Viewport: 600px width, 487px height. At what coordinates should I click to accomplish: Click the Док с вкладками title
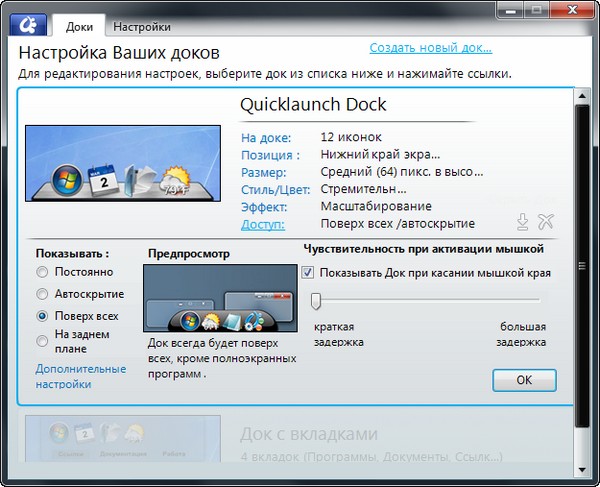(309, 434)
